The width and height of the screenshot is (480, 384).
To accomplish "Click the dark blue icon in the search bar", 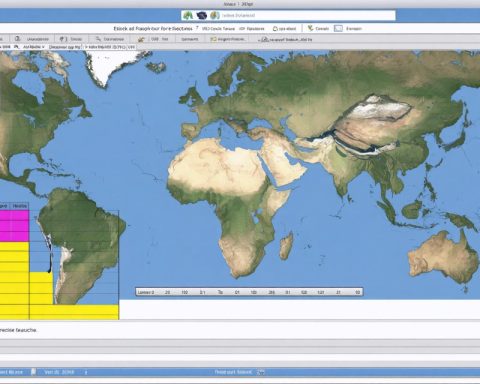I will click(x=202, y=15).
